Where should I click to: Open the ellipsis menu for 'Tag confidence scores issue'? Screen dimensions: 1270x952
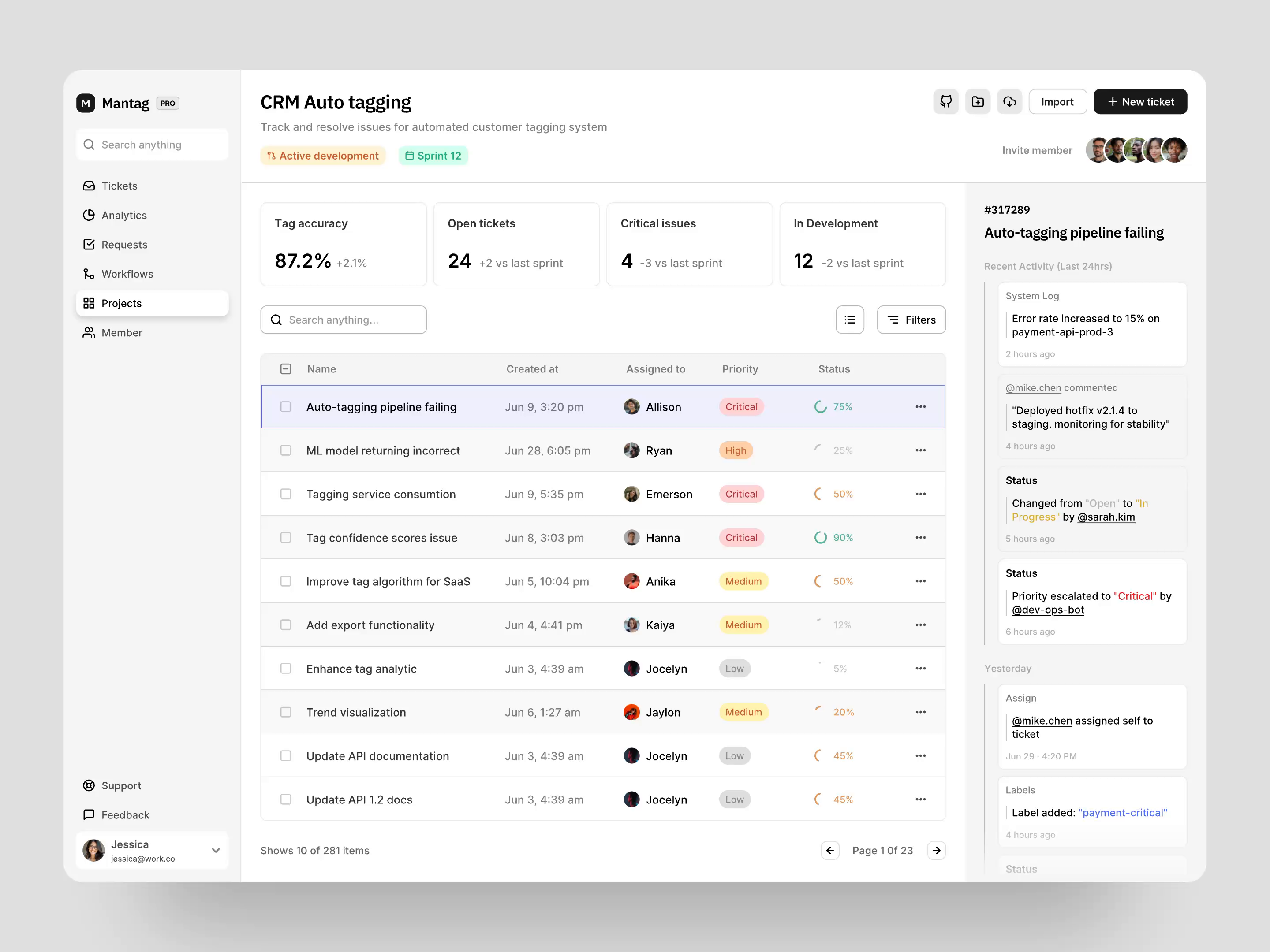coord(920,538)
